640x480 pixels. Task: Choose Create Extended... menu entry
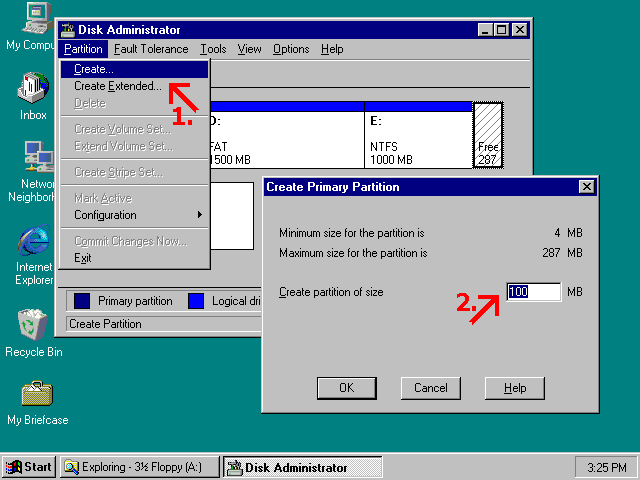134,86
